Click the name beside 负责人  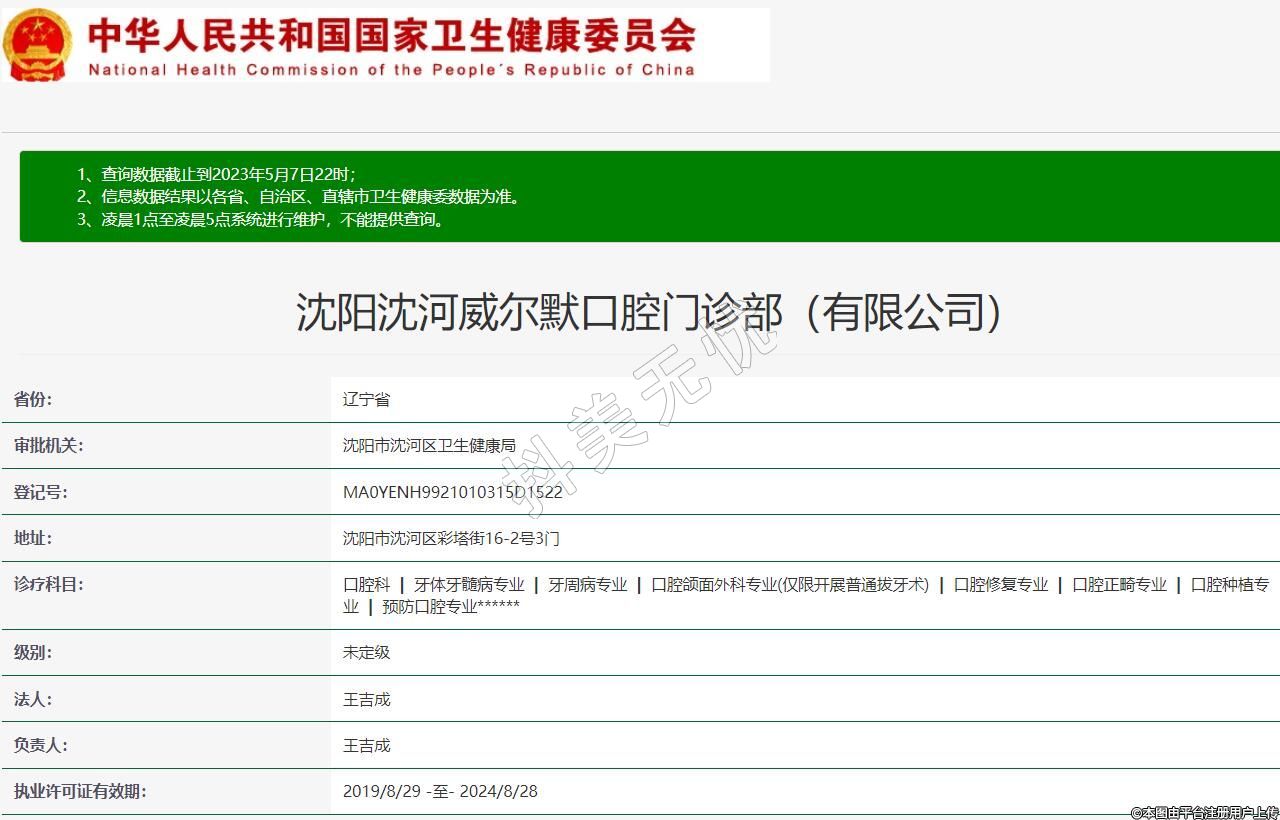tap(366, 746)
